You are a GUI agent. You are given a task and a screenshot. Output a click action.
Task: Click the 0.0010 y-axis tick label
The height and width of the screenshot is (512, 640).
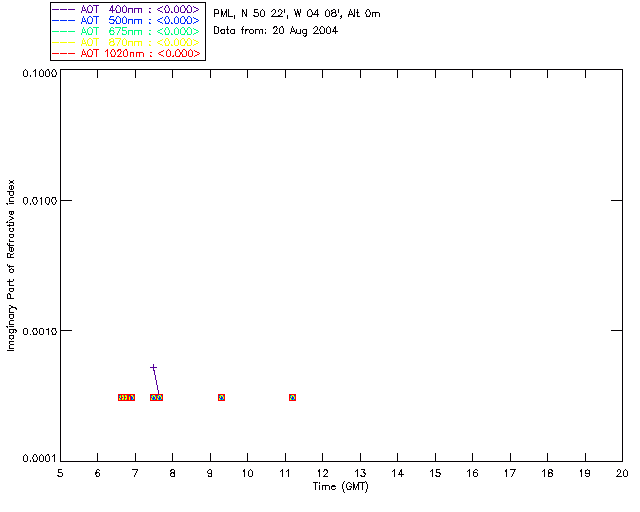[x=40, y=331]
